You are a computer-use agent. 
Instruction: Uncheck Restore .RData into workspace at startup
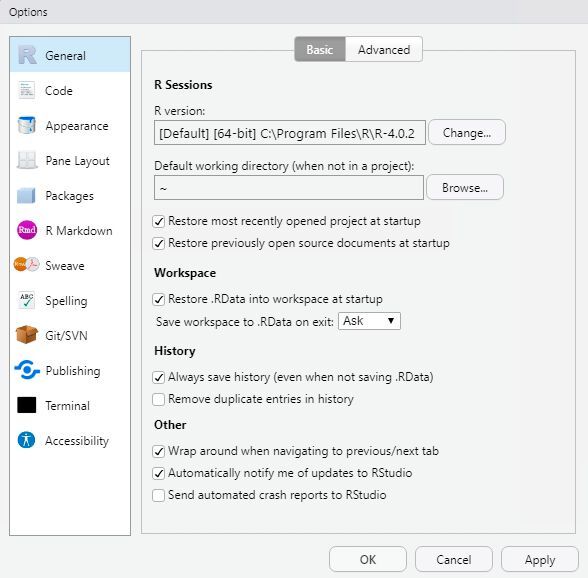[159, 299]
